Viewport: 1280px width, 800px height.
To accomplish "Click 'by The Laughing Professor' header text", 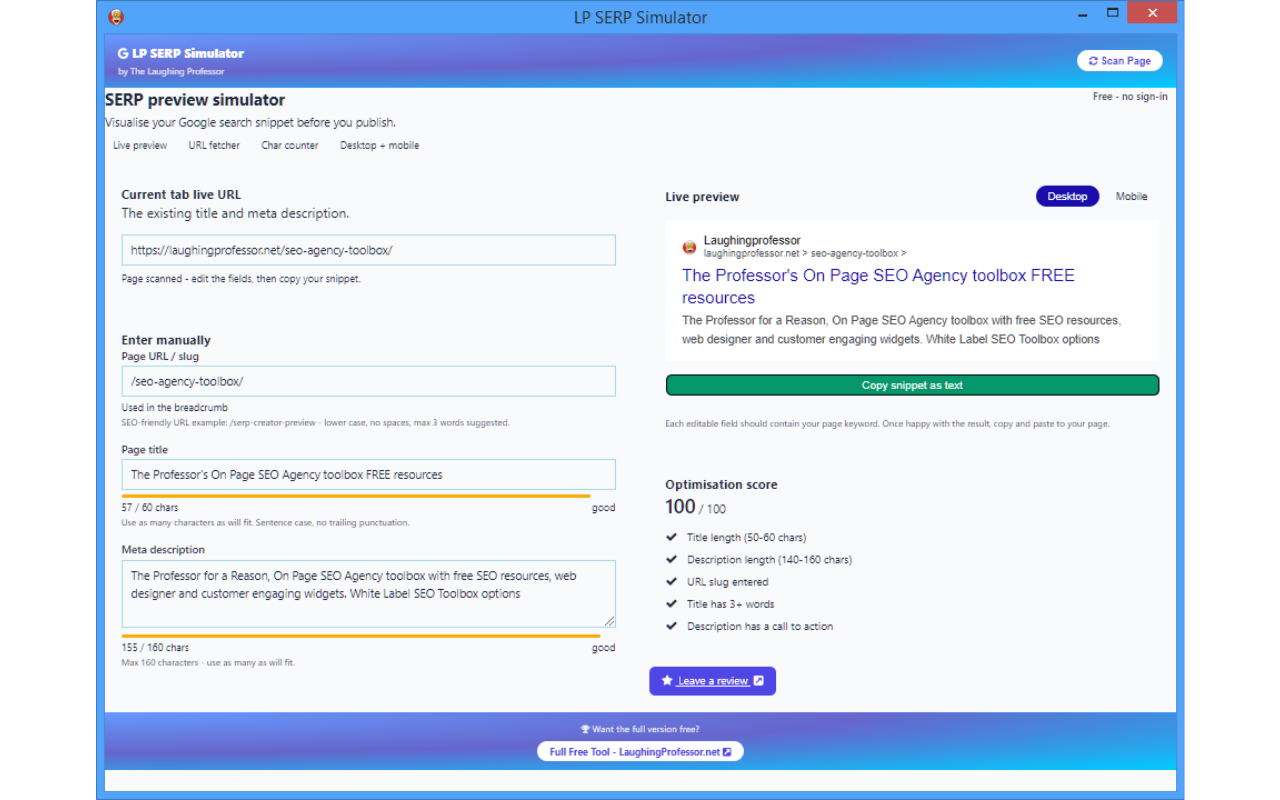I will click(x=171, y=72).
